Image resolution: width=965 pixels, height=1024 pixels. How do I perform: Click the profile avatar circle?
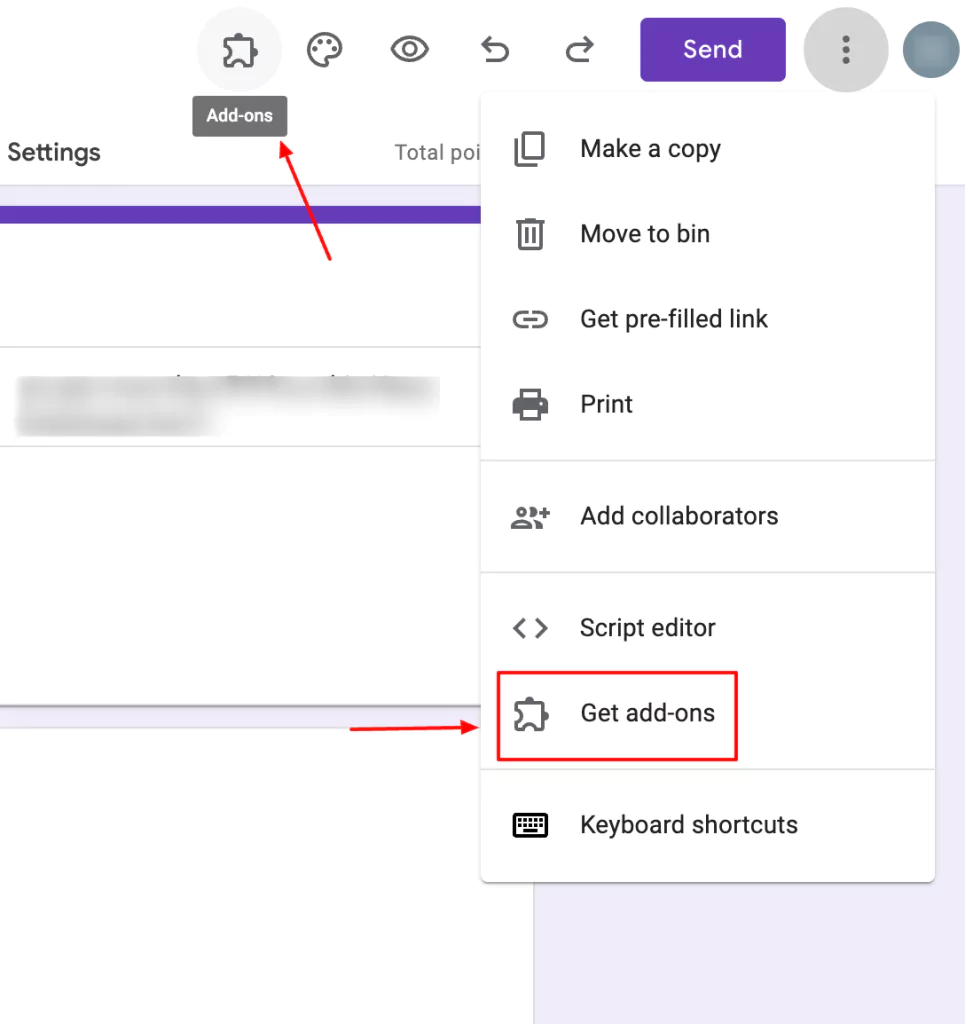(x=930, y=49)
